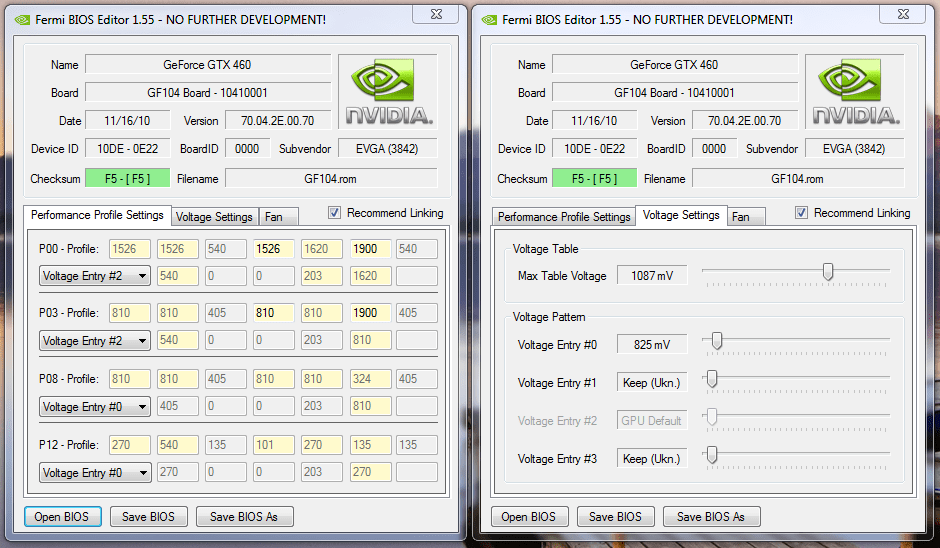Click the Device ID field in left window
The height and width of the screenshot is (548, 940).
[x=128, y=149]
